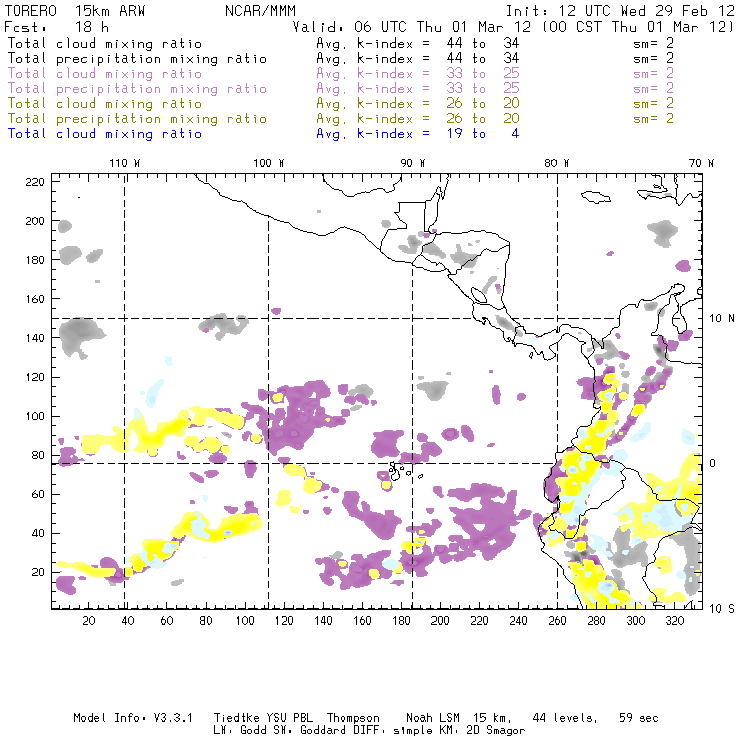Click the 'Fcst: 18 h' forecast label

coord(57,27)
